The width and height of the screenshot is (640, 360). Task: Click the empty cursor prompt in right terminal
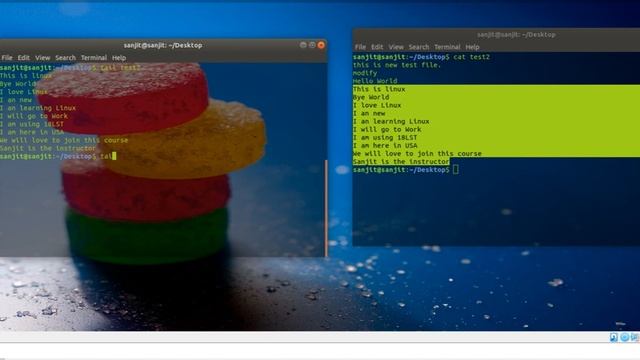[456, 170]
